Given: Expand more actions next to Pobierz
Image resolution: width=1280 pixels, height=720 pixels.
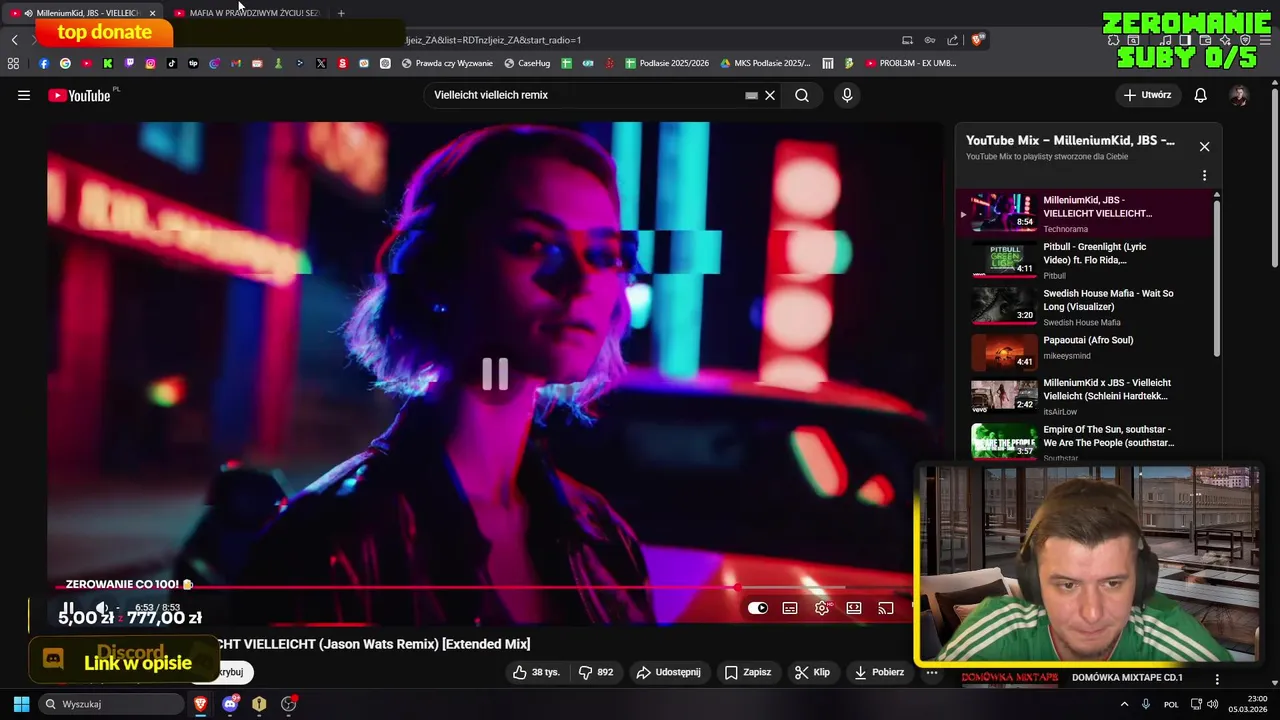Looking at the screenshot, I should tap(931, 672).
